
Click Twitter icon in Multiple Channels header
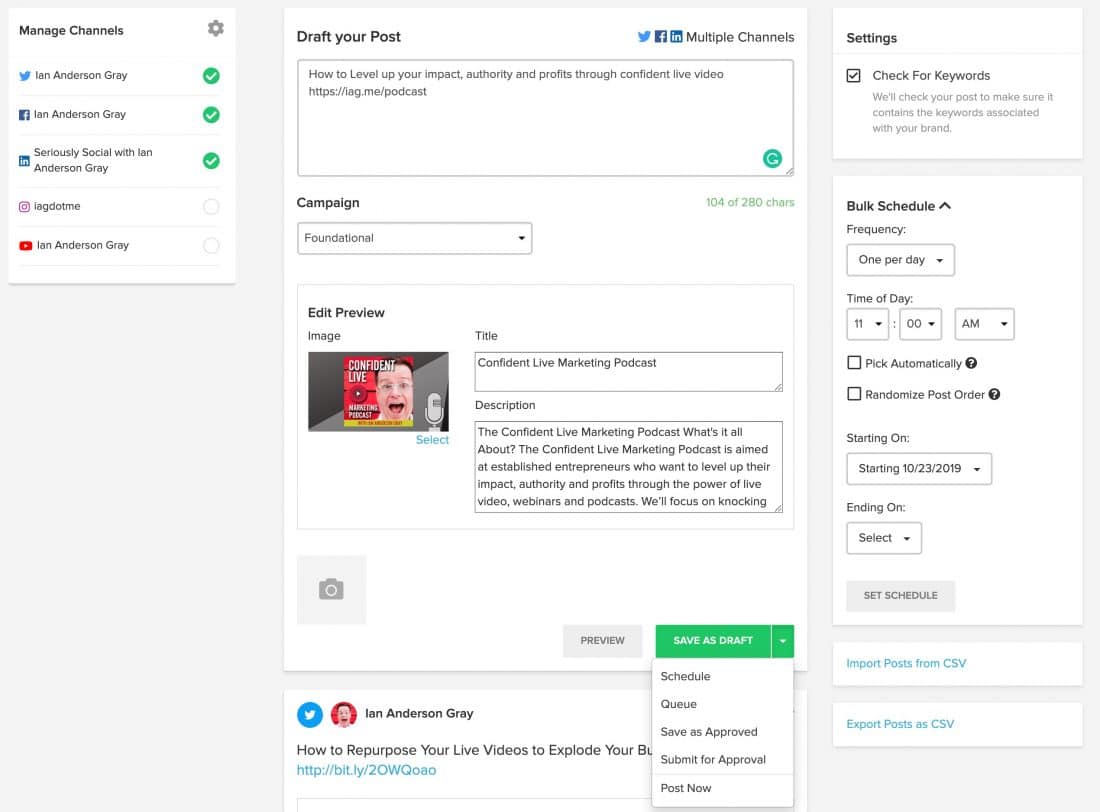(x=644, y=36)
